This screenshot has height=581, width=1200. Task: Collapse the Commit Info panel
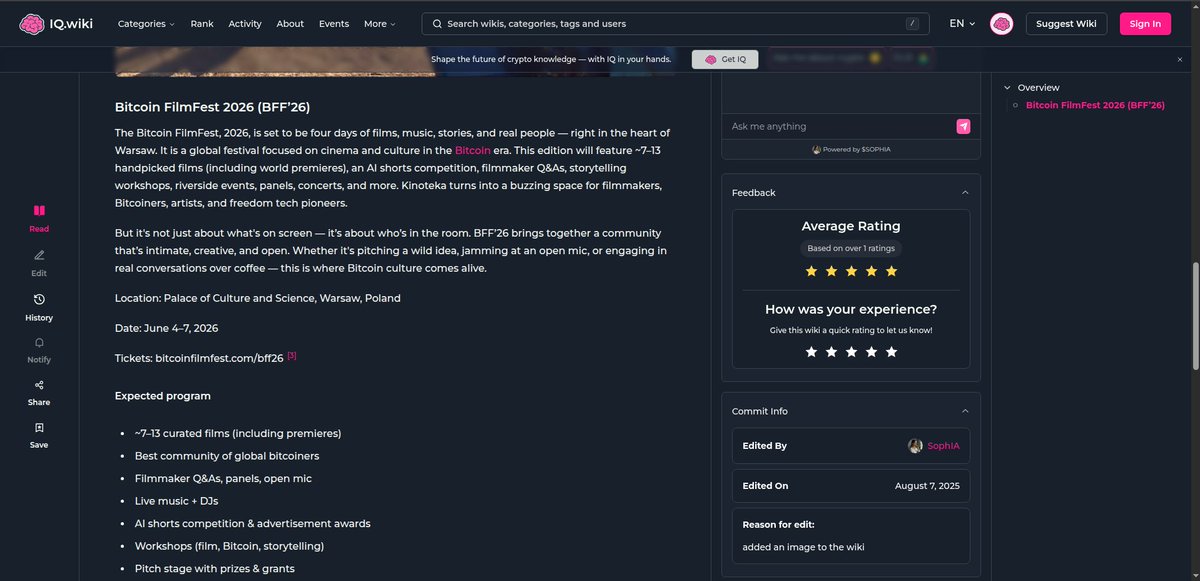click(965, 411)
